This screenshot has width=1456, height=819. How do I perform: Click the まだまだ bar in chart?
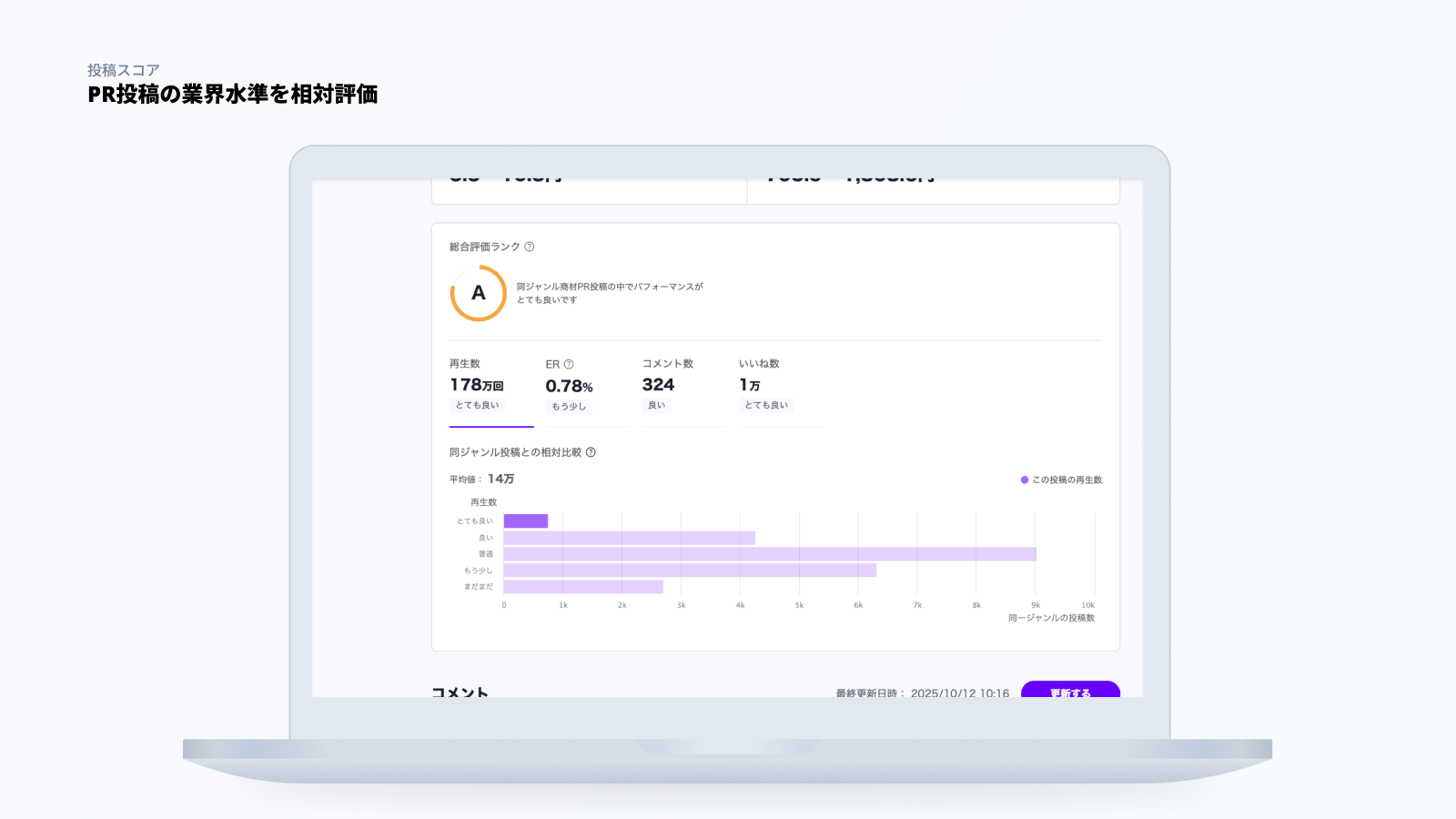[583, 587]
